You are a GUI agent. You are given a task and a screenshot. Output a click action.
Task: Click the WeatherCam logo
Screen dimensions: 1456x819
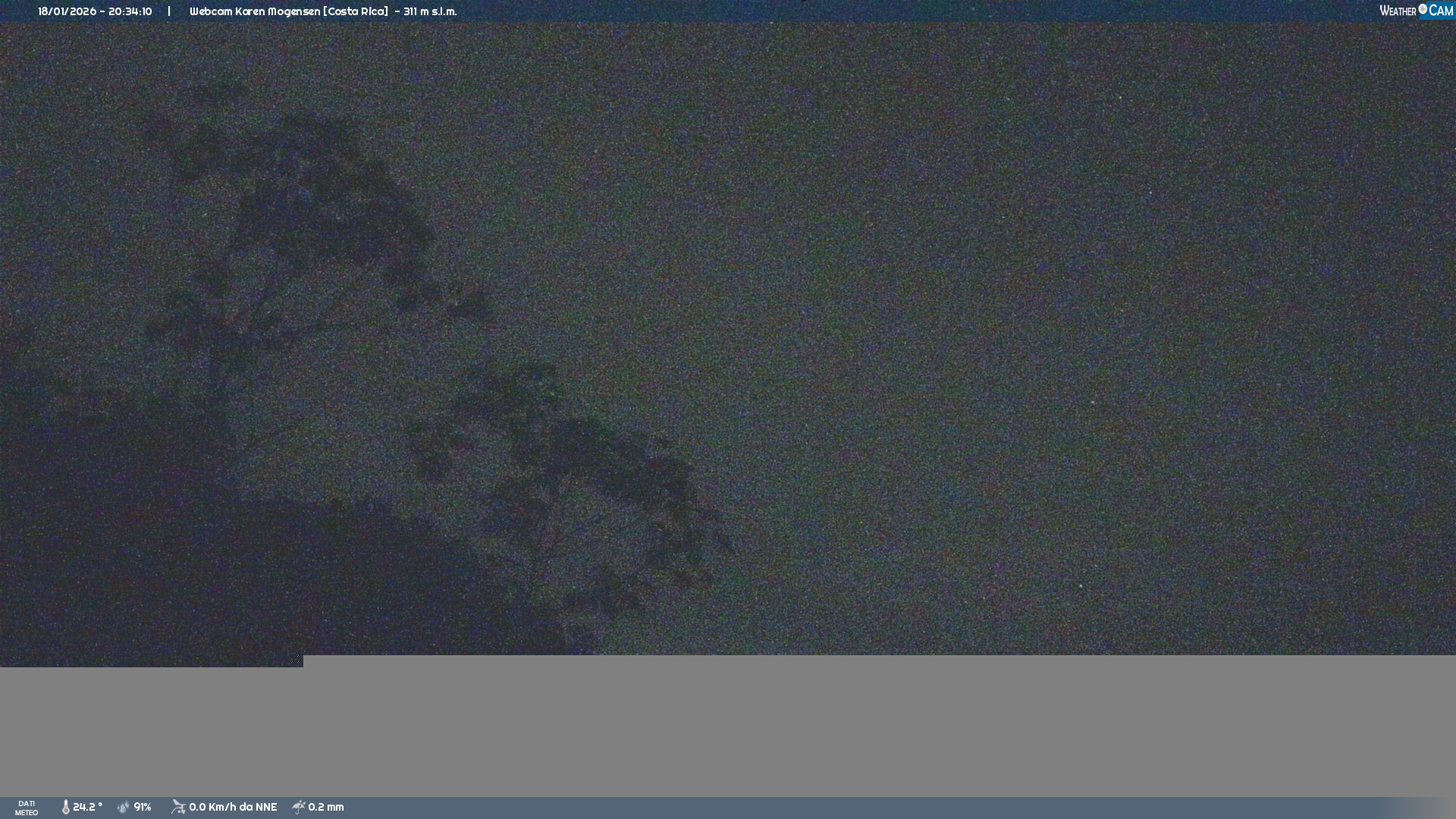coord(1416,11)
